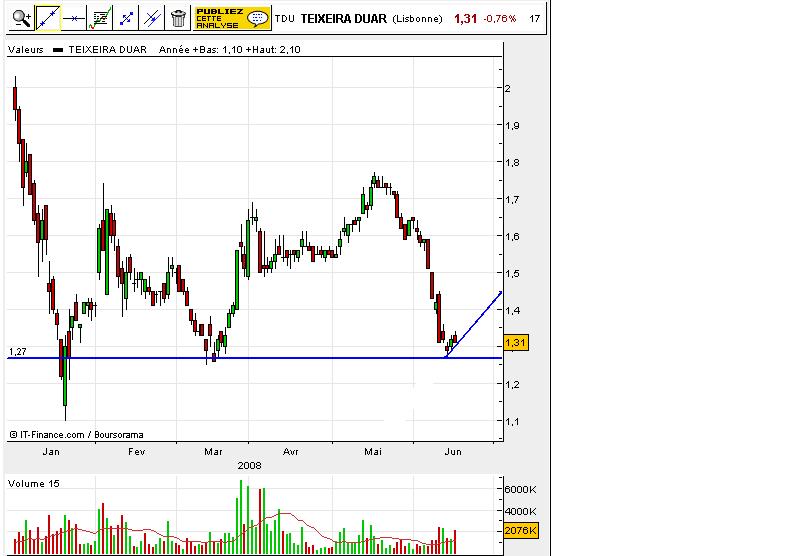Click the Mar month axis label
This screenshot has height=556, width=810.
[213, 452]
